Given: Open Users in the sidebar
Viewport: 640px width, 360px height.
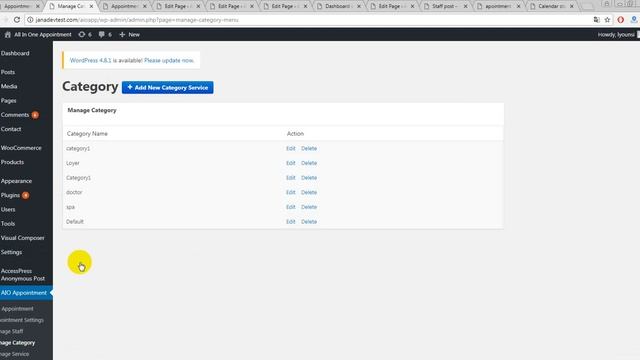Looking at the screenshot, I should pyautogui.click(x=8, y=209).
